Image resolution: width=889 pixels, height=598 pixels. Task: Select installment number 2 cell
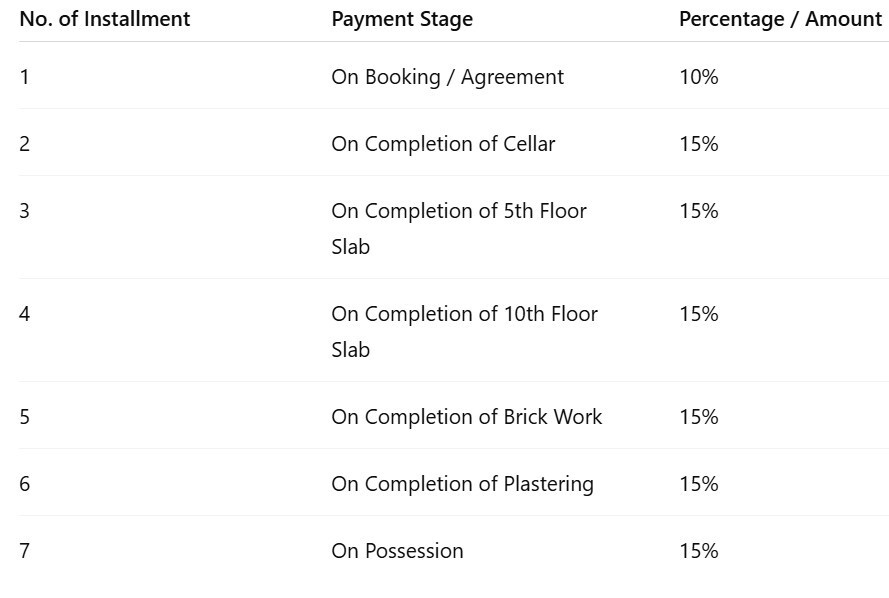(25, 144)
